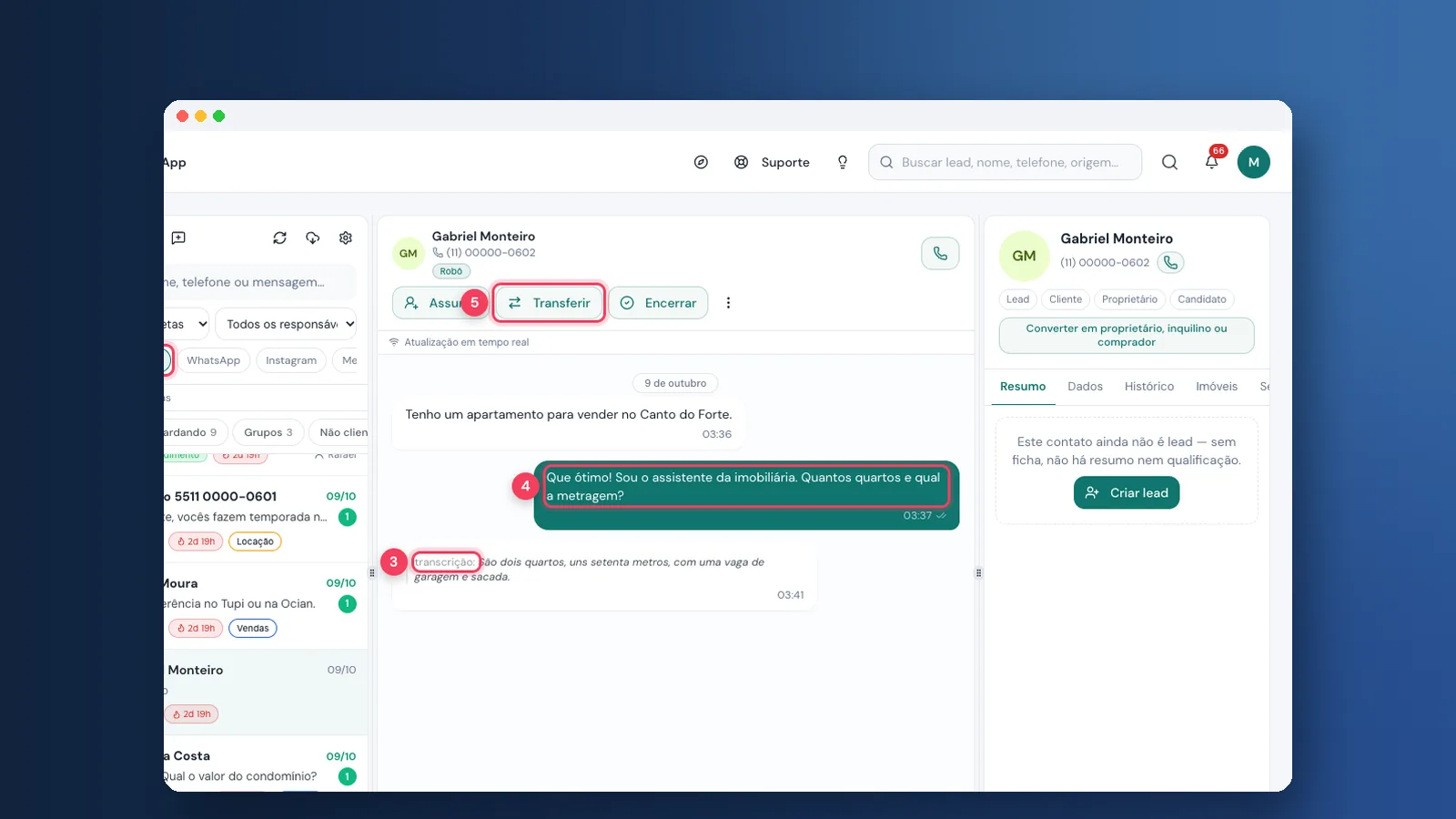Click the lightbulb tips icon
Screen dimensions: 1456x819
tap(843, 162)
